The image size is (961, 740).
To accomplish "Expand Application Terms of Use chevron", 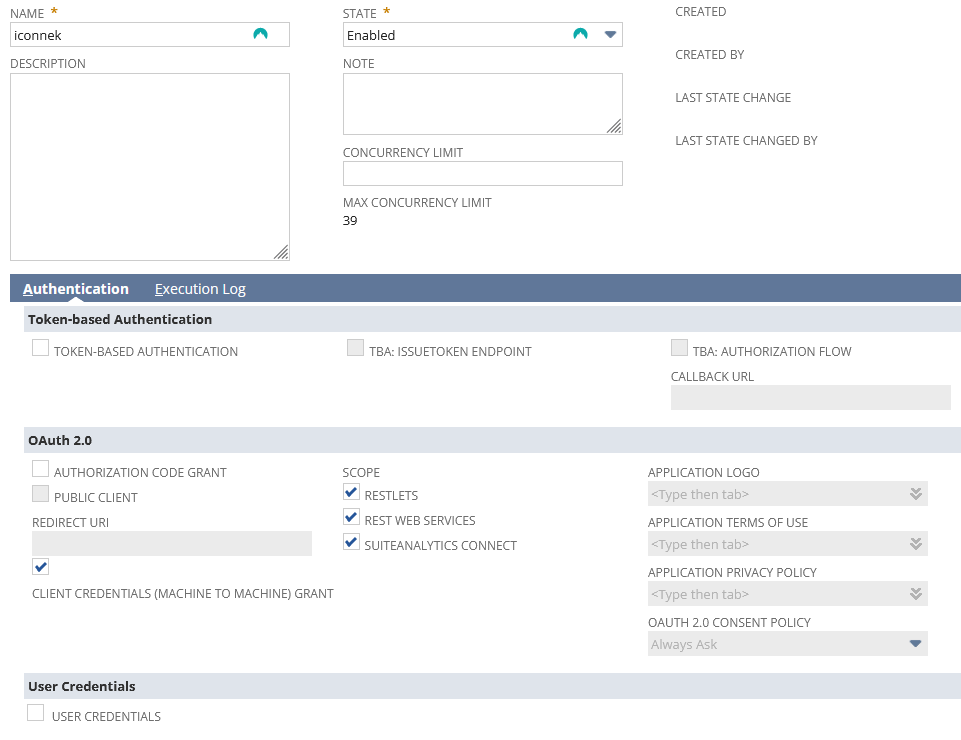I will tap(915, 544).
